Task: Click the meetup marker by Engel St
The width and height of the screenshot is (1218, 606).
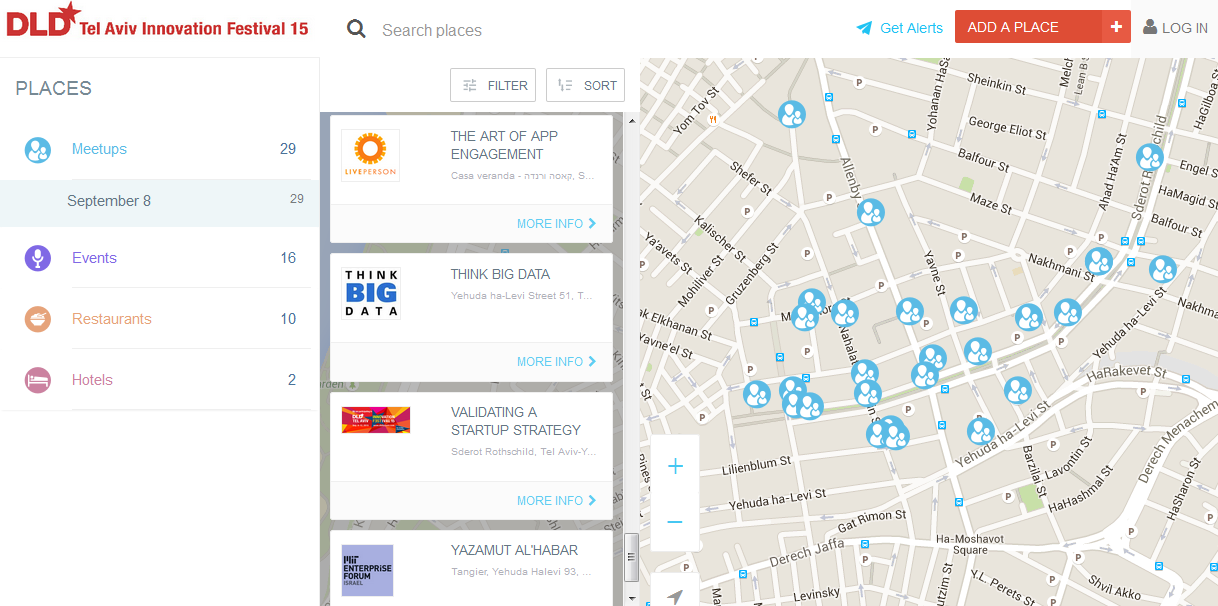Action: point(1150,157)
